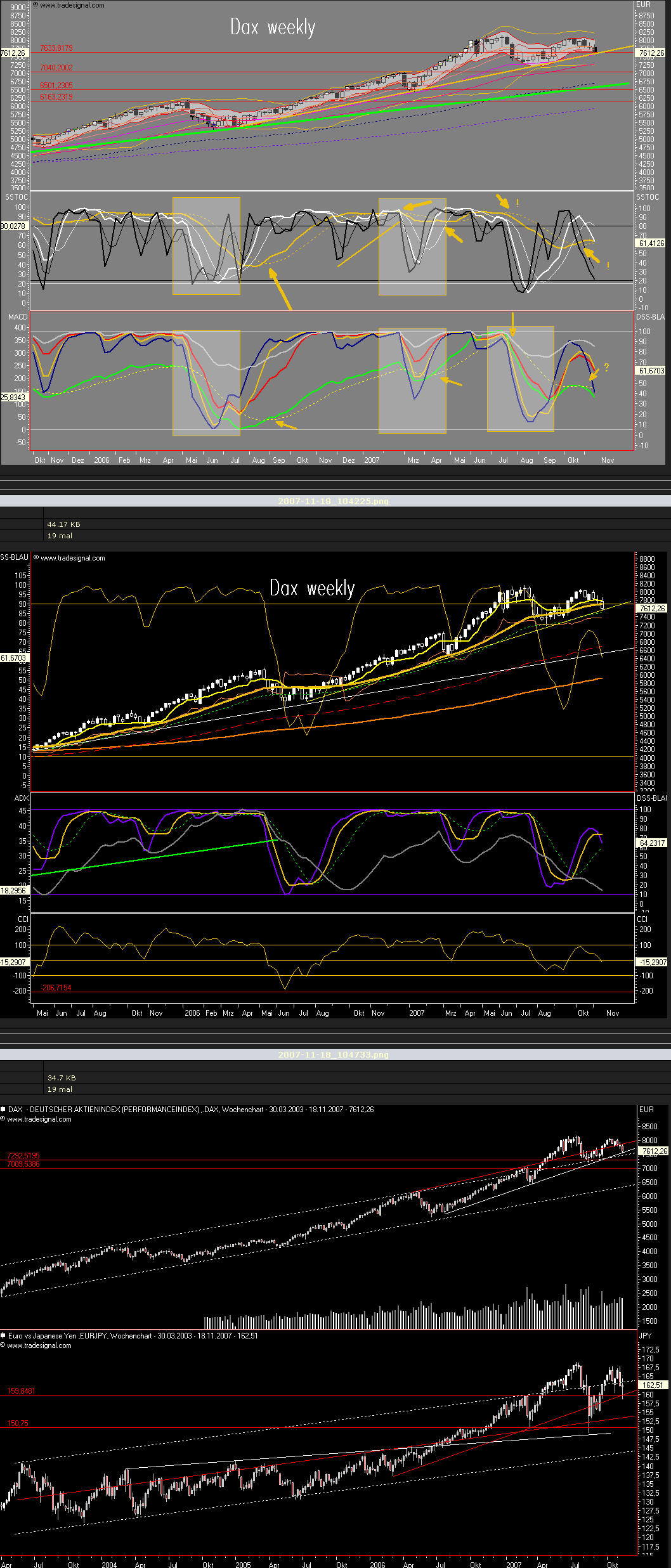Click the 44.17 KB file size text

pos(63,524)
